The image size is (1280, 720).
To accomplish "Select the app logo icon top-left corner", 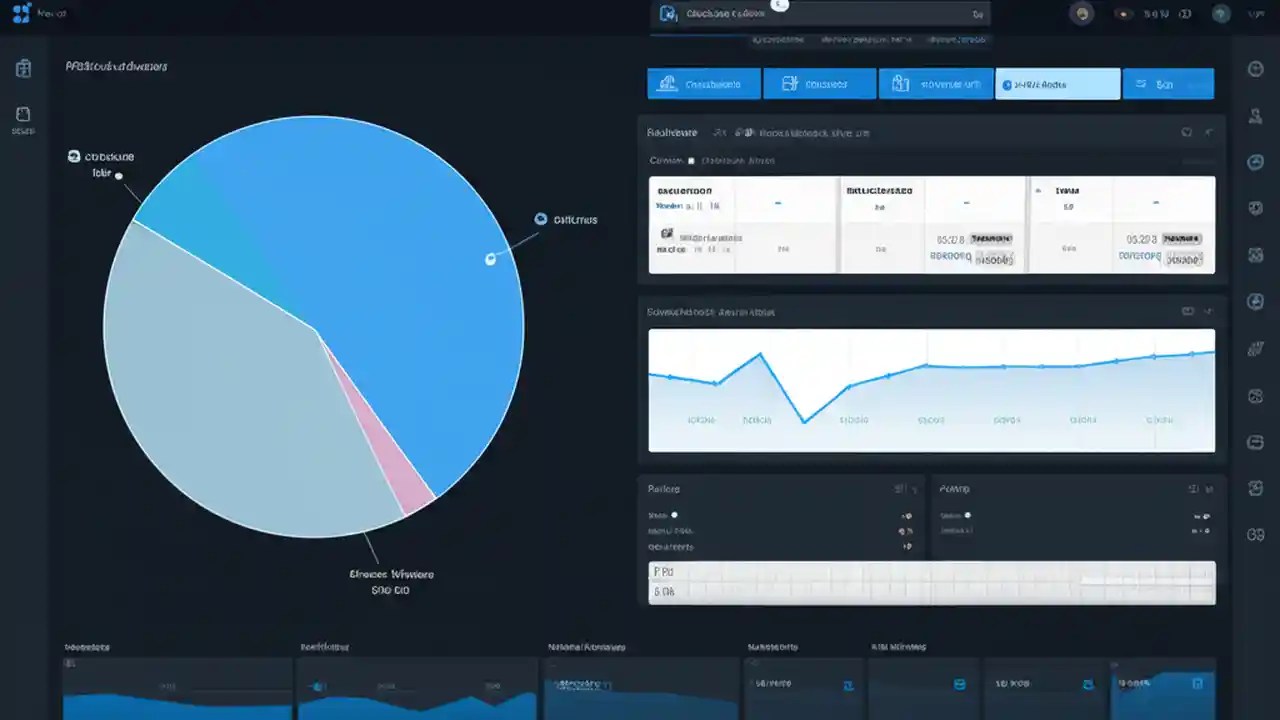I will [22, 13].
